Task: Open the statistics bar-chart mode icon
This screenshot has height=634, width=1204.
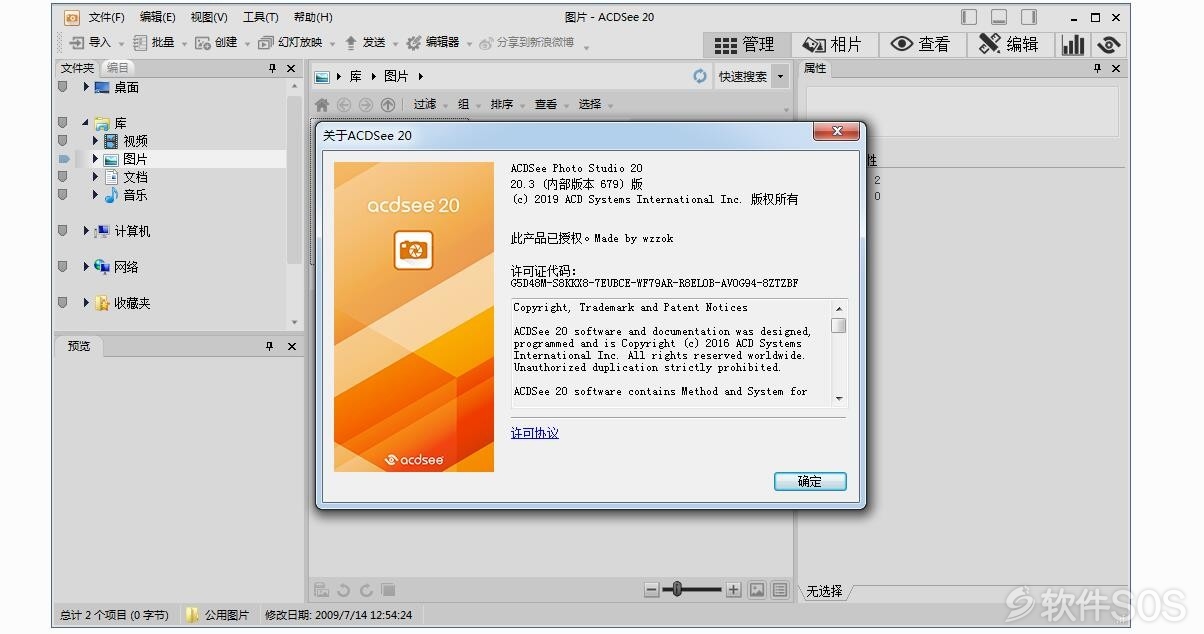Action: (1073, 45)
